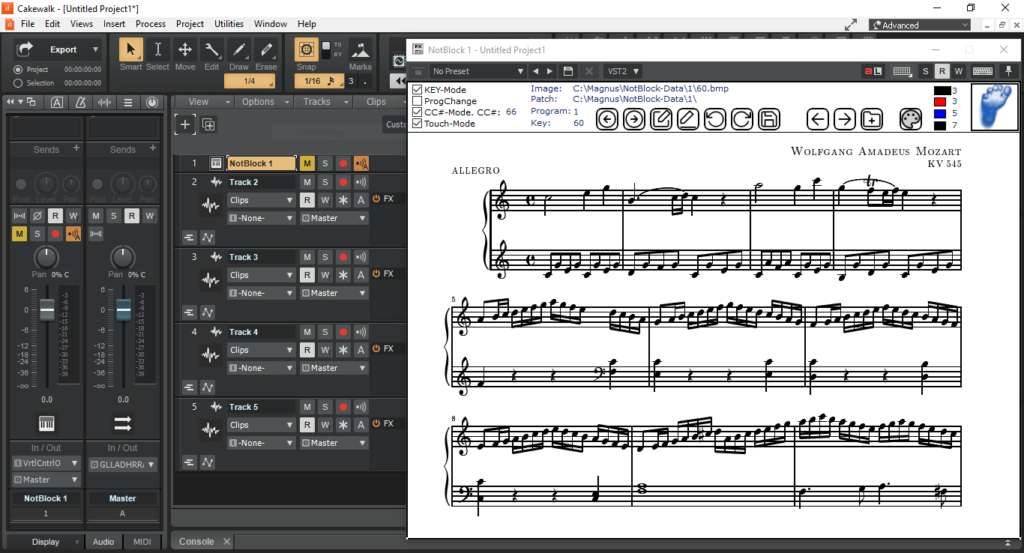Toggle Track 4 FX power button
The height and width of the screenshot is (553, 1024).
click(376, 349)
